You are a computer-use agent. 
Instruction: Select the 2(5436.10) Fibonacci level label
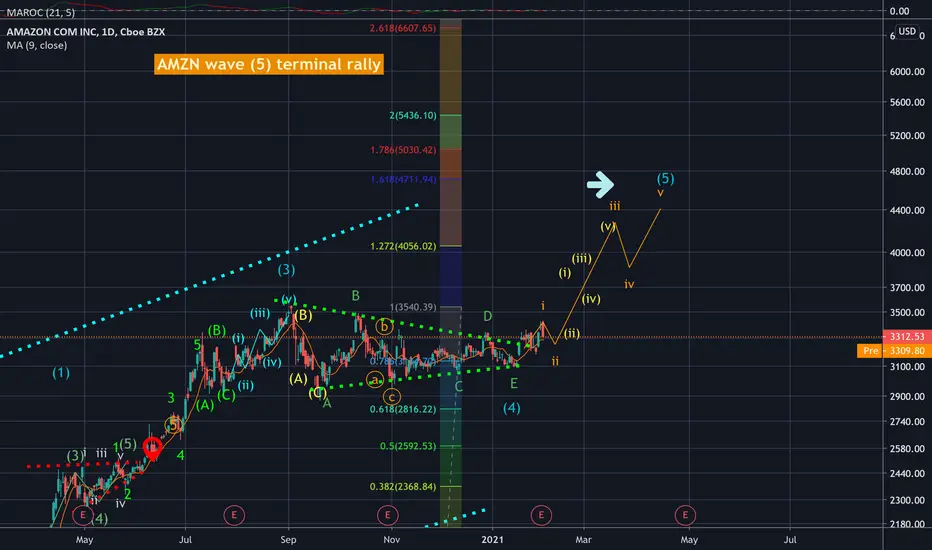(413, 115)
